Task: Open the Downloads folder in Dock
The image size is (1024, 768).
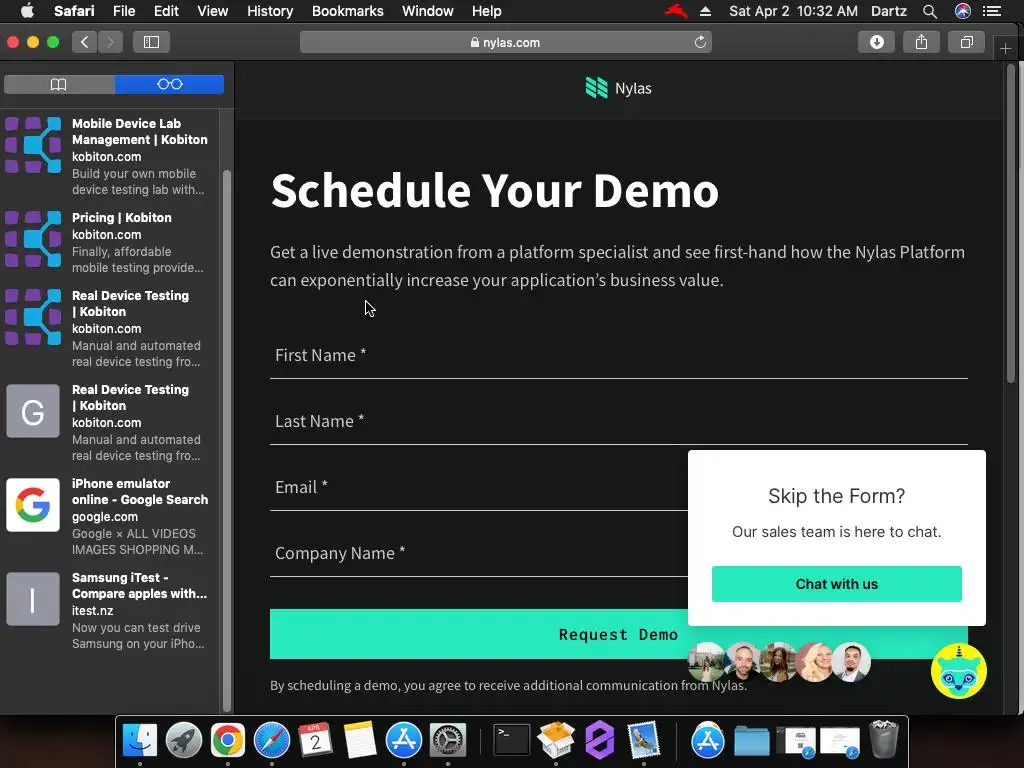Action: 752,741
